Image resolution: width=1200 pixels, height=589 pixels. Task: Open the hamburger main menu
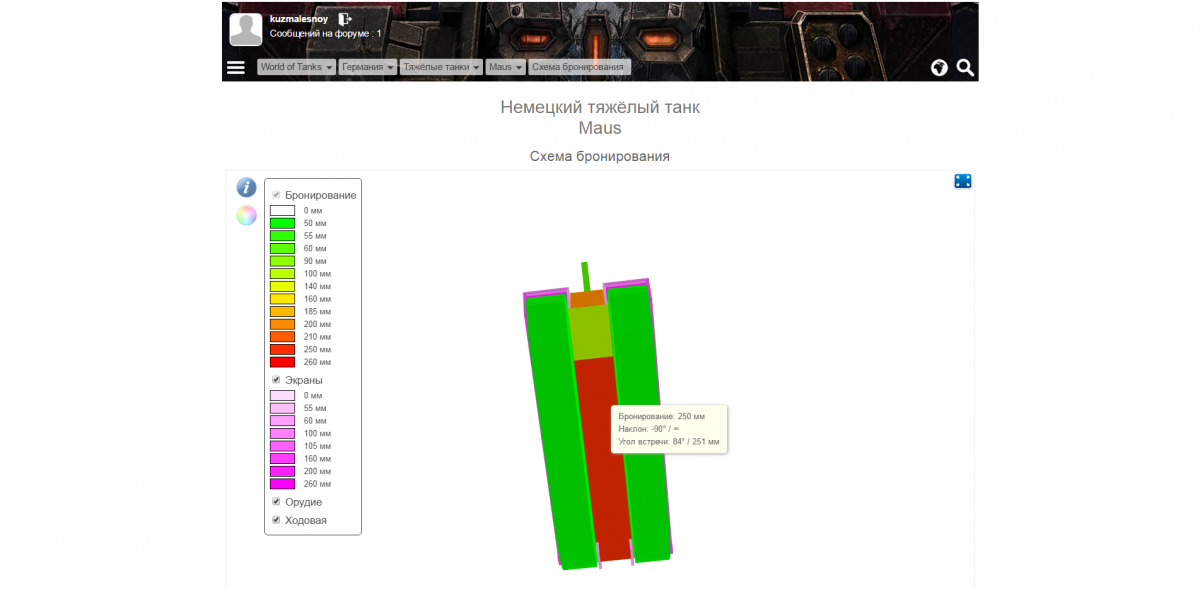236,67
